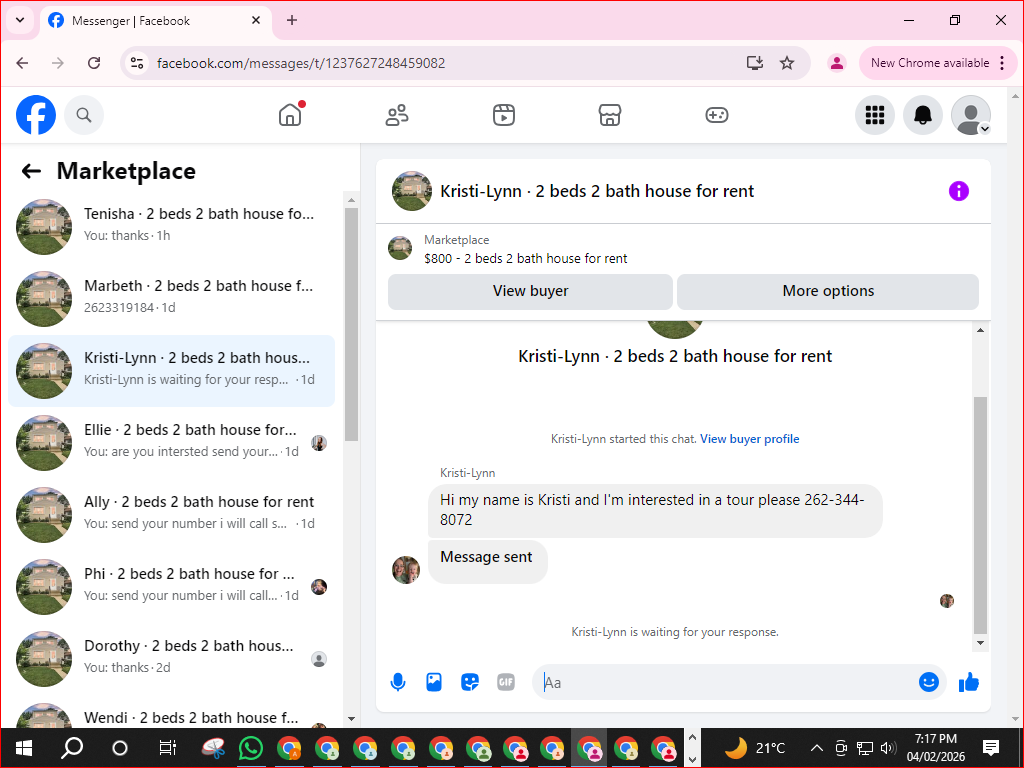Click the conversation scroll up arrow

pyautogui.click(x=980, y=330)
